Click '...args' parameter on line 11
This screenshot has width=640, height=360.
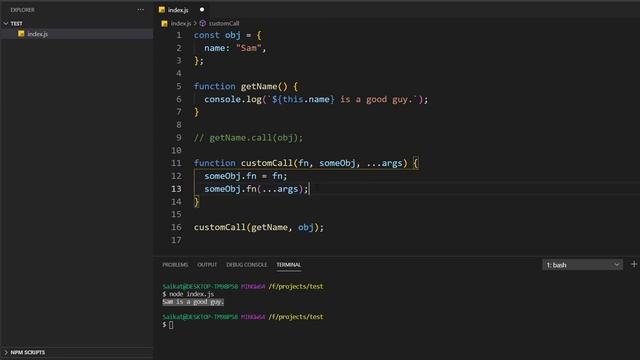(384, 163)
